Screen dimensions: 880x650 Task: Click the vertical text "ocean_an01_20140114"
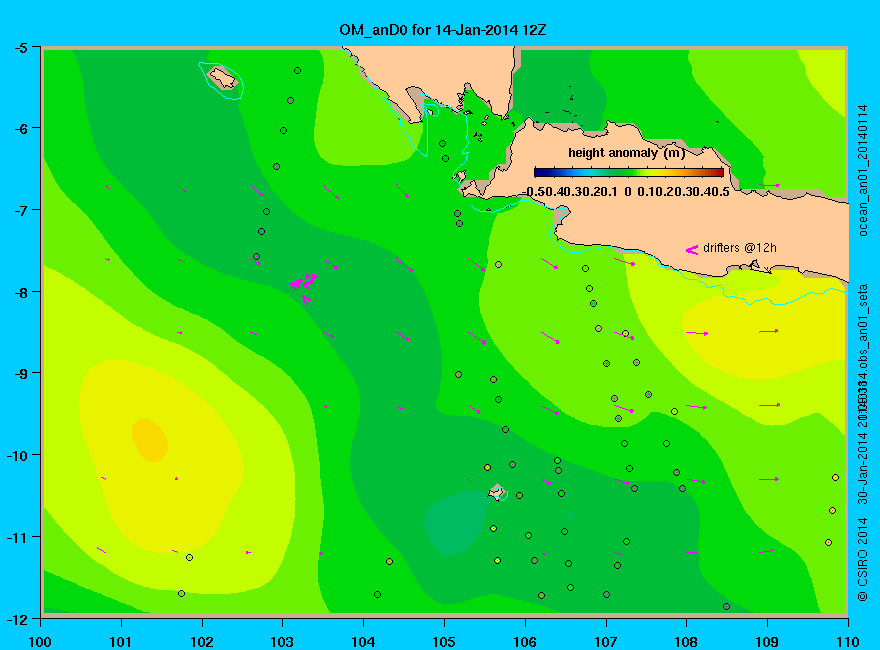(863, 171)
